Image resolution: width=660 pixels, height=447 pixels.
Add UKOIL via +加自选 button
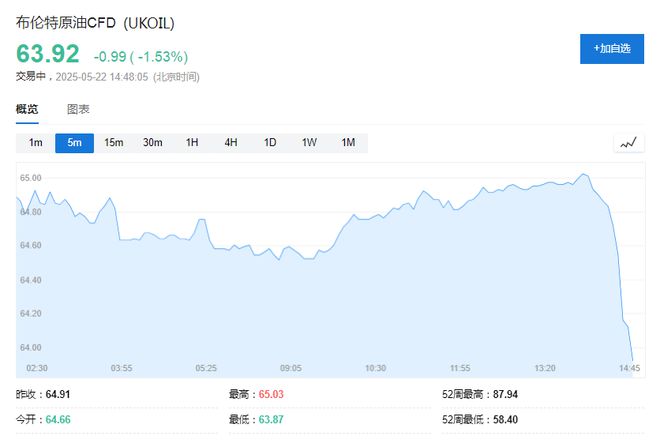pyautogui.click(x=612, y=49)
